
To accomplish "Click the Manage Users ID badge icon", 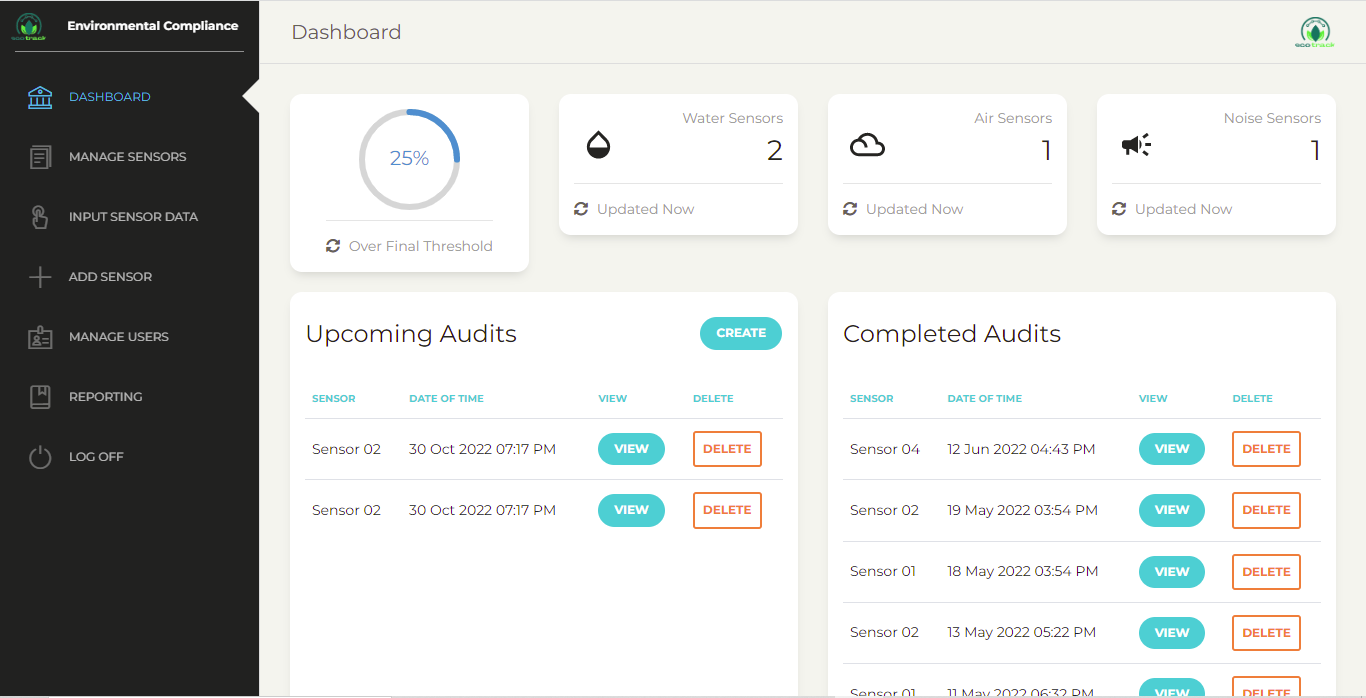I will tap(40, 337).
